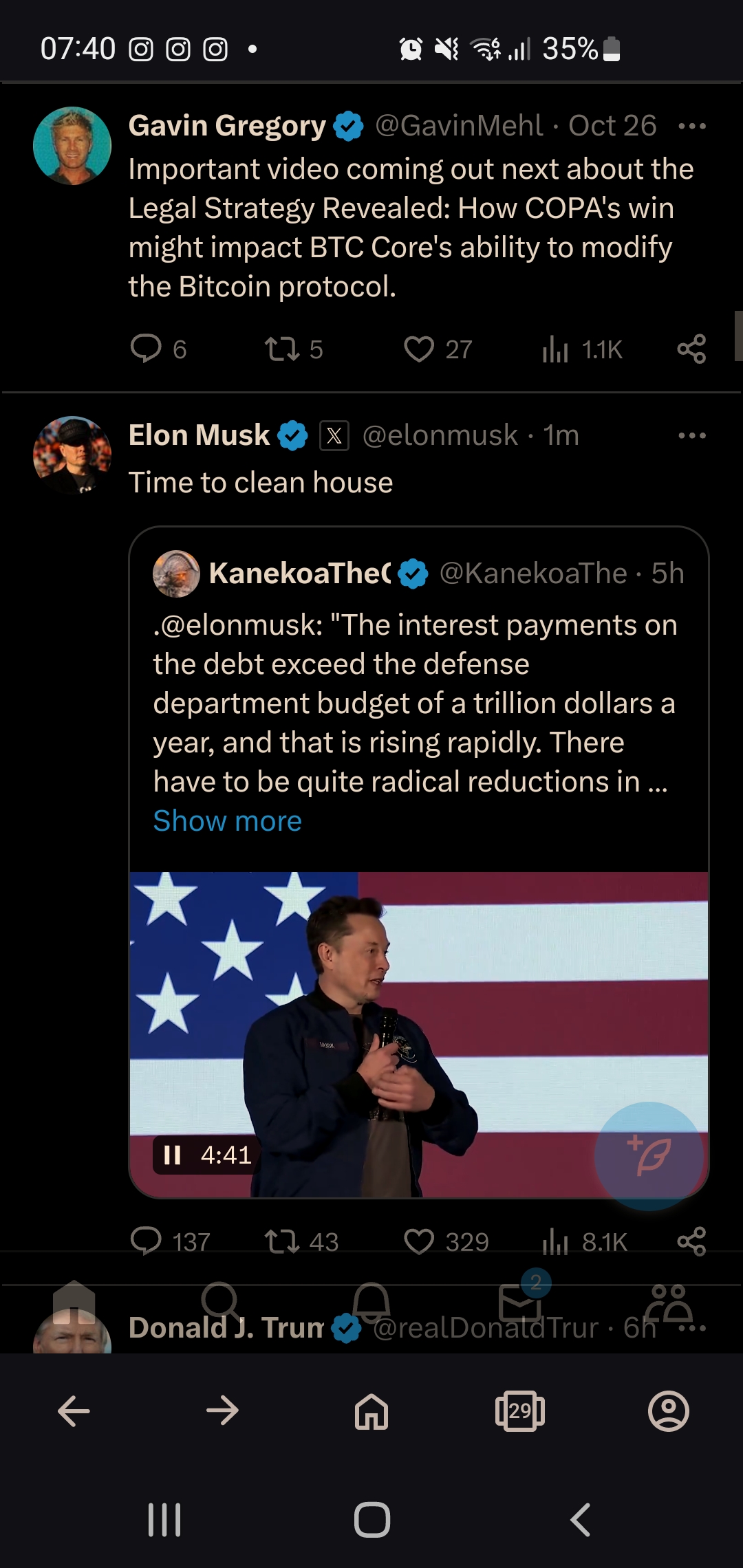
Task: Open Gavin Gregory's profile picture
Action: click(72, 146)
